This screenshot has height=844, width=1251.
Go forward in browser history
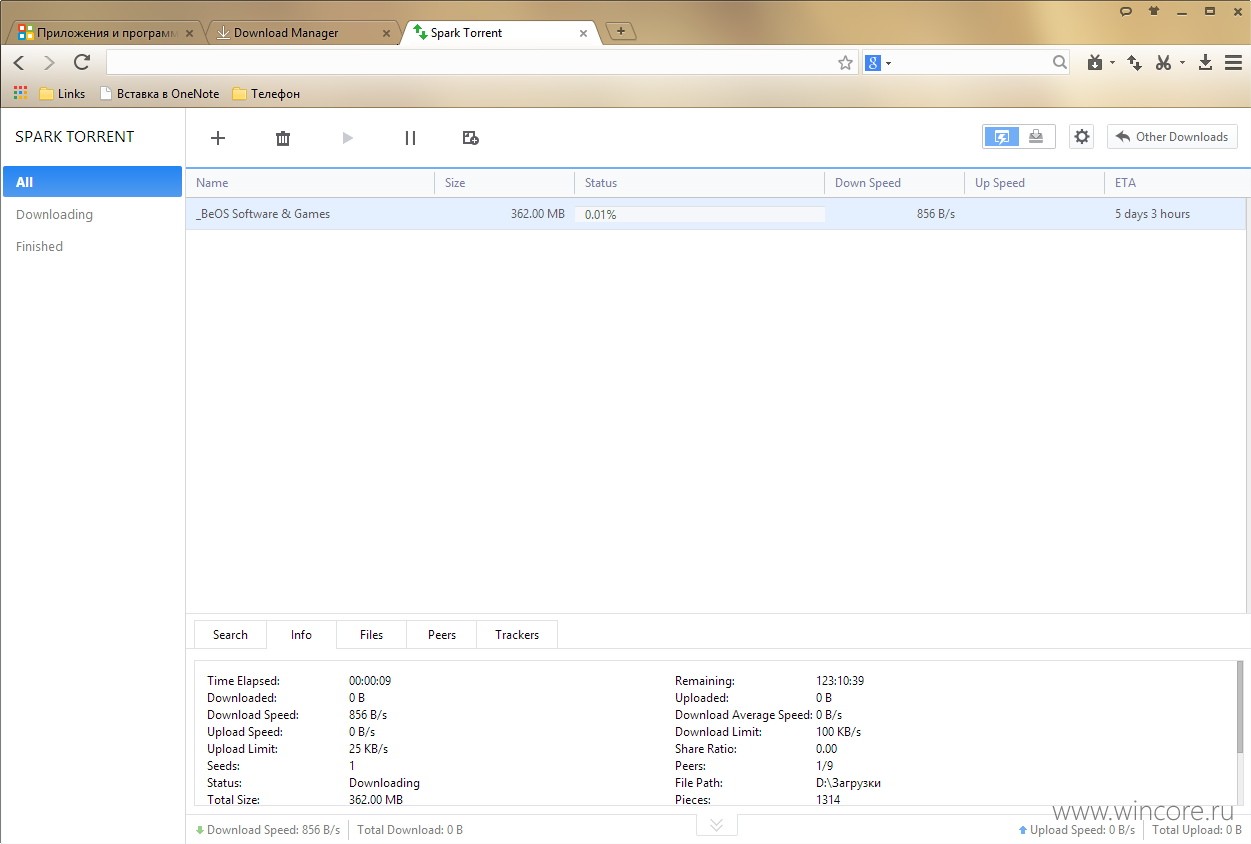point(49,63)
